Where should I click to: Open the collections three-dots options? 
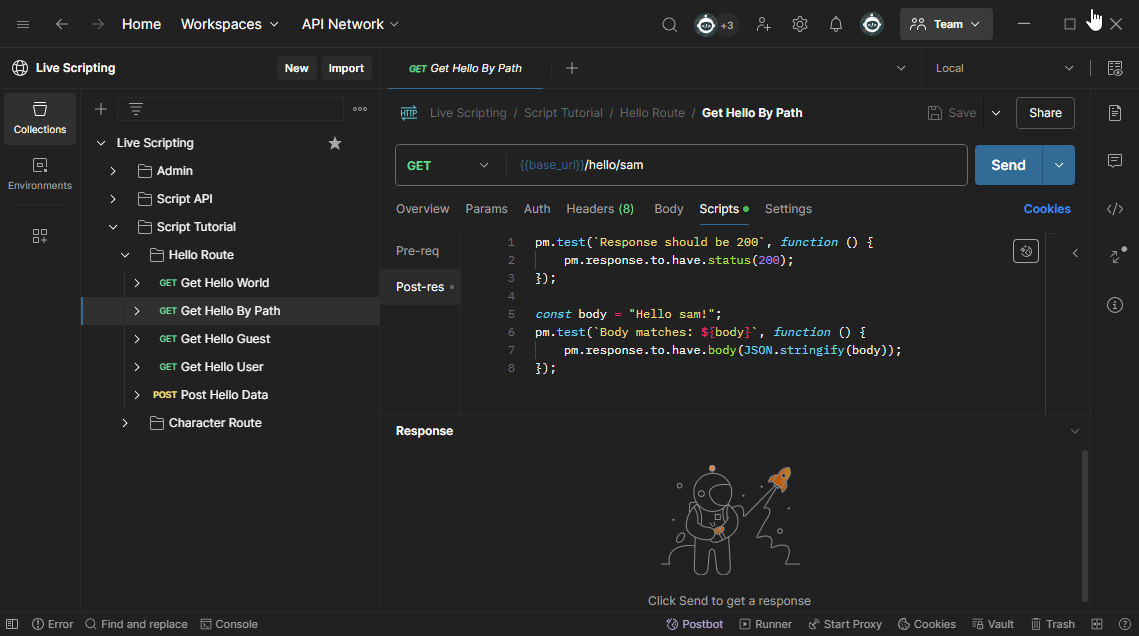point(360,109)
